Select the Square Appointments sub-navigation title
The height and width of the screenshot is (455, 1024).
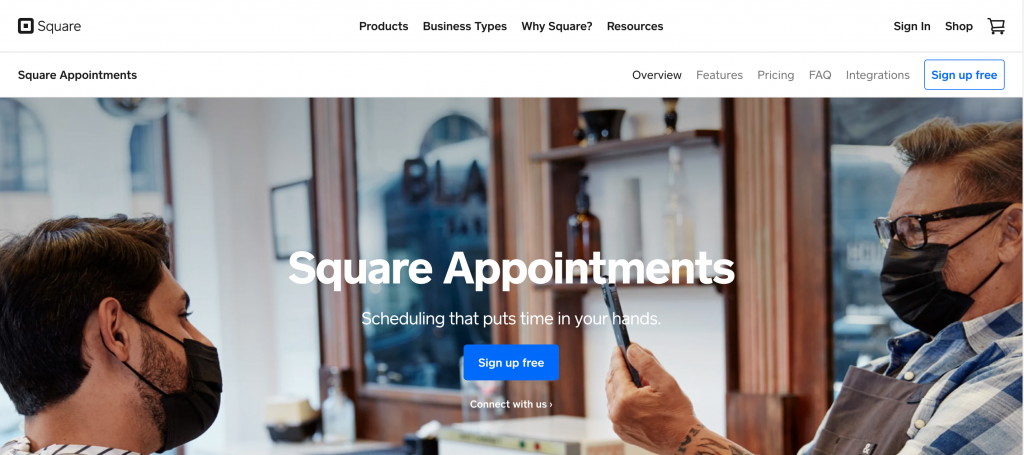click(77, 75)
